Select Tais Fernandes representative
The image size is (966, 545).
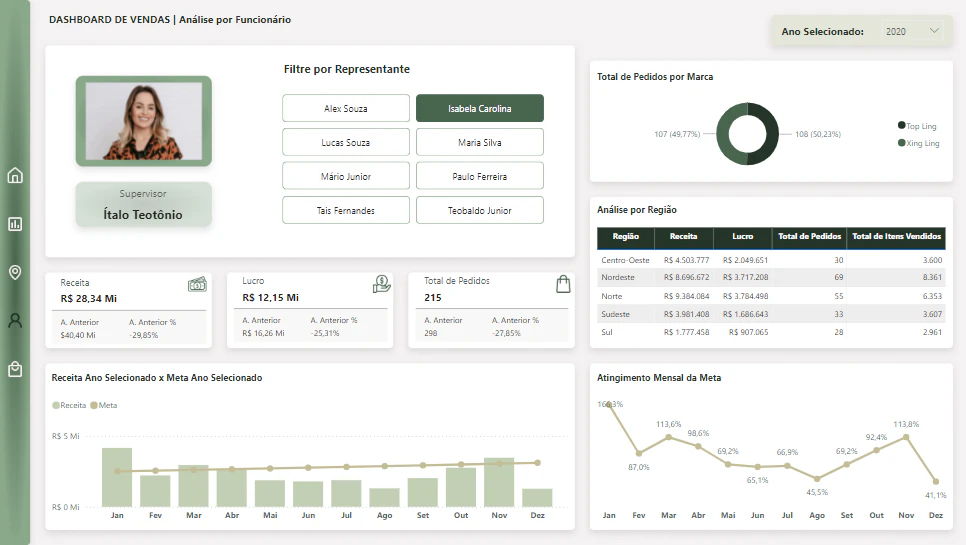click(346, 210)
